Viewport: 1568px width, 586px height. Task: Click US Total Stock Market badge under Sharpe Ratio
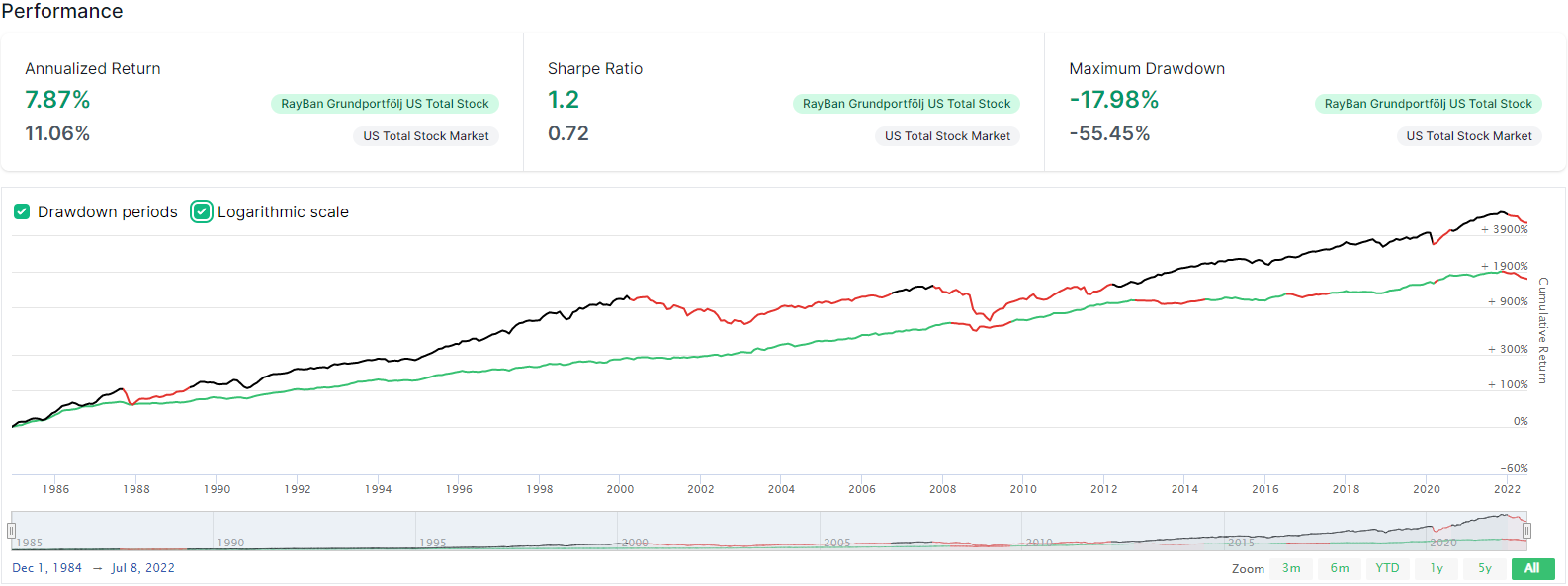pyautogui.click(x=947, y=136)
